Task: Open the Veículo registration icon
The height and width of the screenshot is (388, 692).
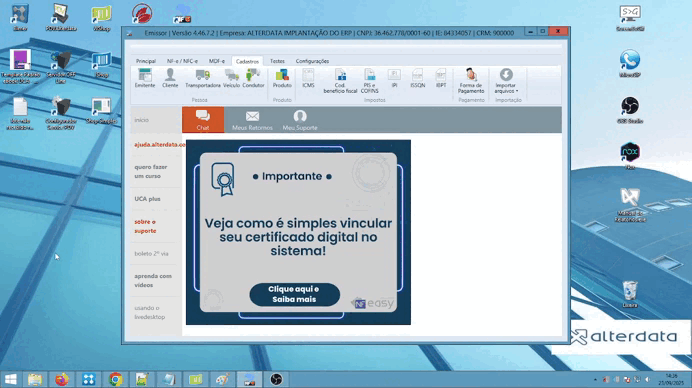Action: [231, 79]
